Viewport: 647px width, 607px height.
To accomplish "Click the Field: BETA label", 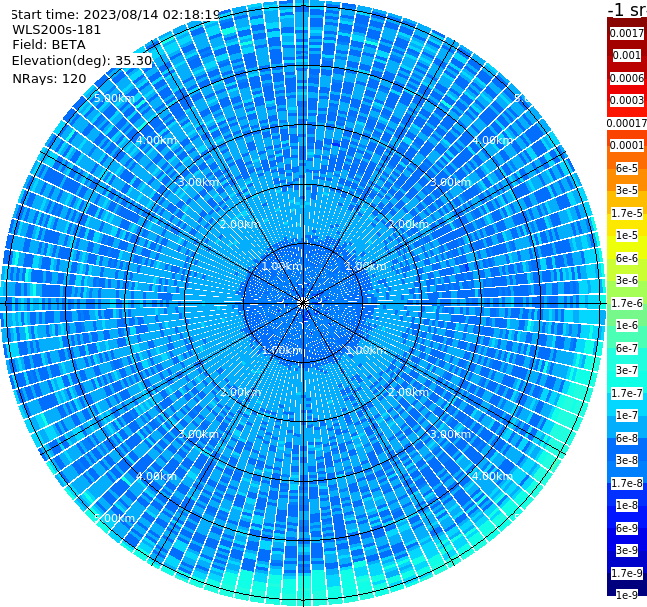I will (49, 45).
